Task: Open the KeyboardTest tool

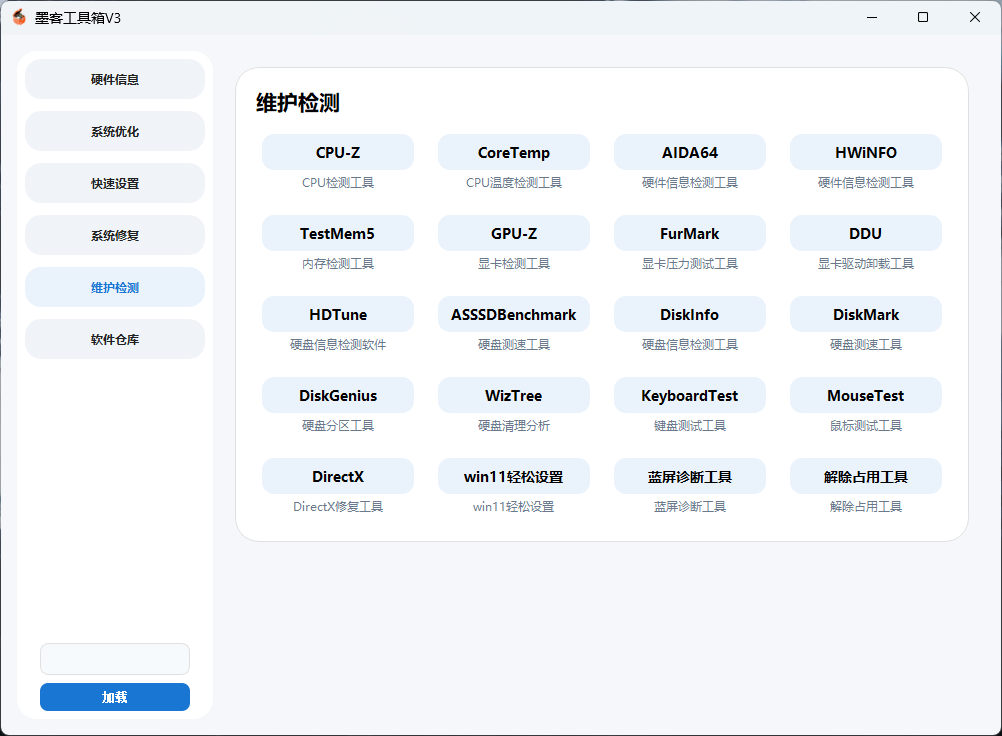Action: pyautogui.click(x=689, y=395)
